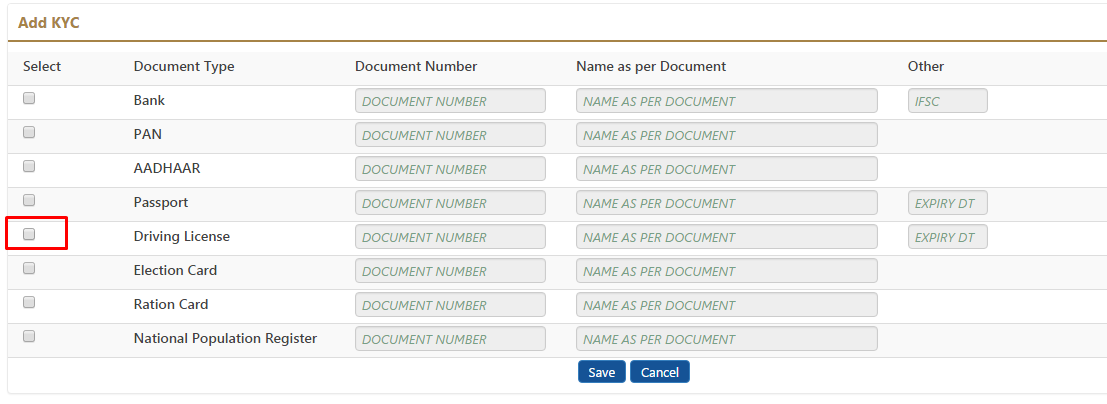Viewport: 1107px width, 404px height.
Task: Tick the Driving License checkbox
Action: pyautogui.click(x=29, y=234)
